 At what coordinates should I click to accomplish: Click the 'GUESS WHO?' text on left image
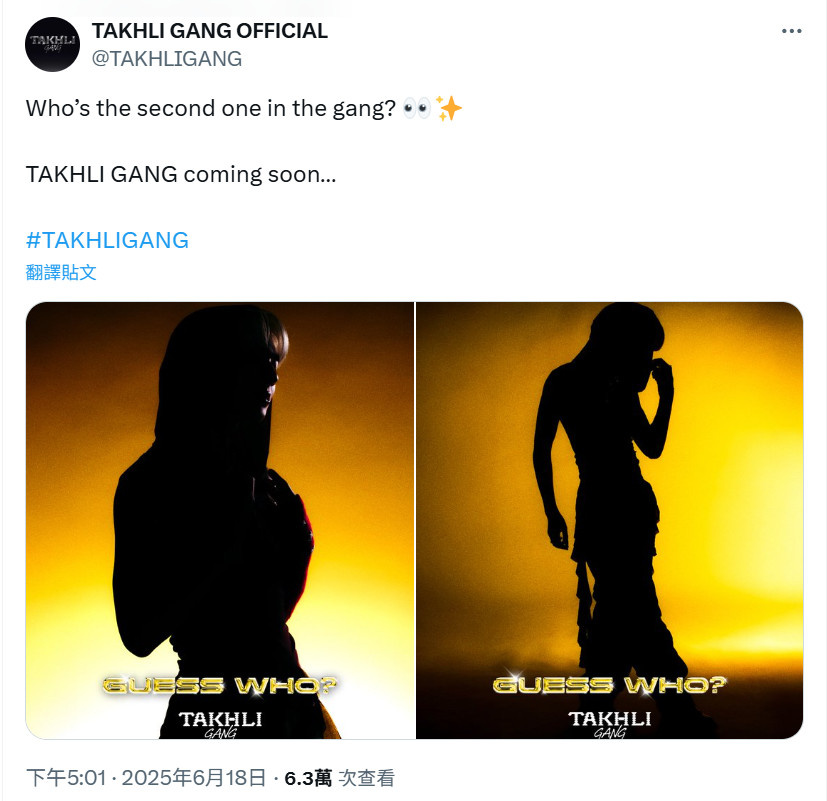pos(220,686)
